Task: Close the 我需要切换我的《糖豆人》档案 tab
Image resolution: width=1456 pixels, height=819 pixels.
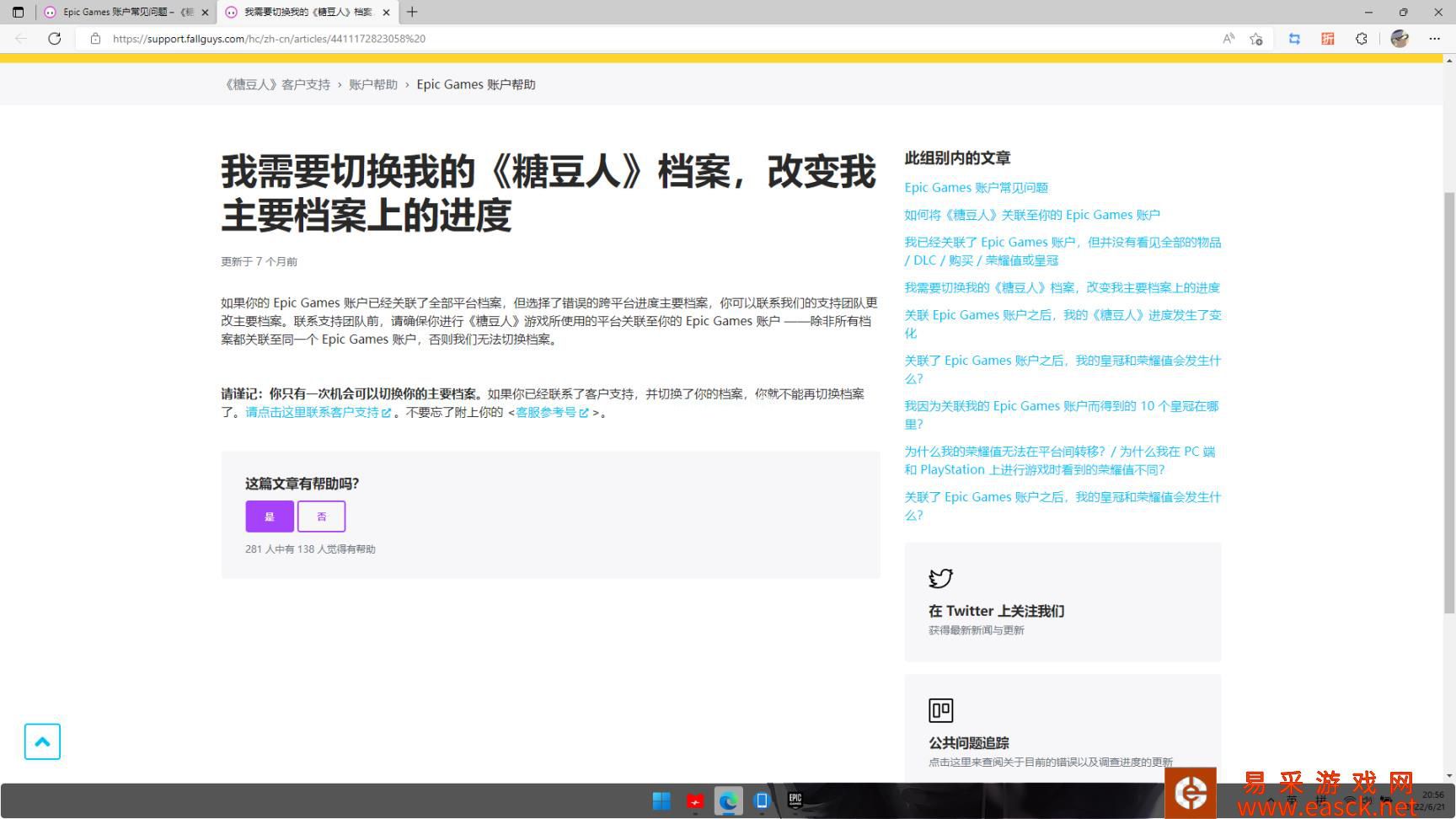Action: [386, 13]
